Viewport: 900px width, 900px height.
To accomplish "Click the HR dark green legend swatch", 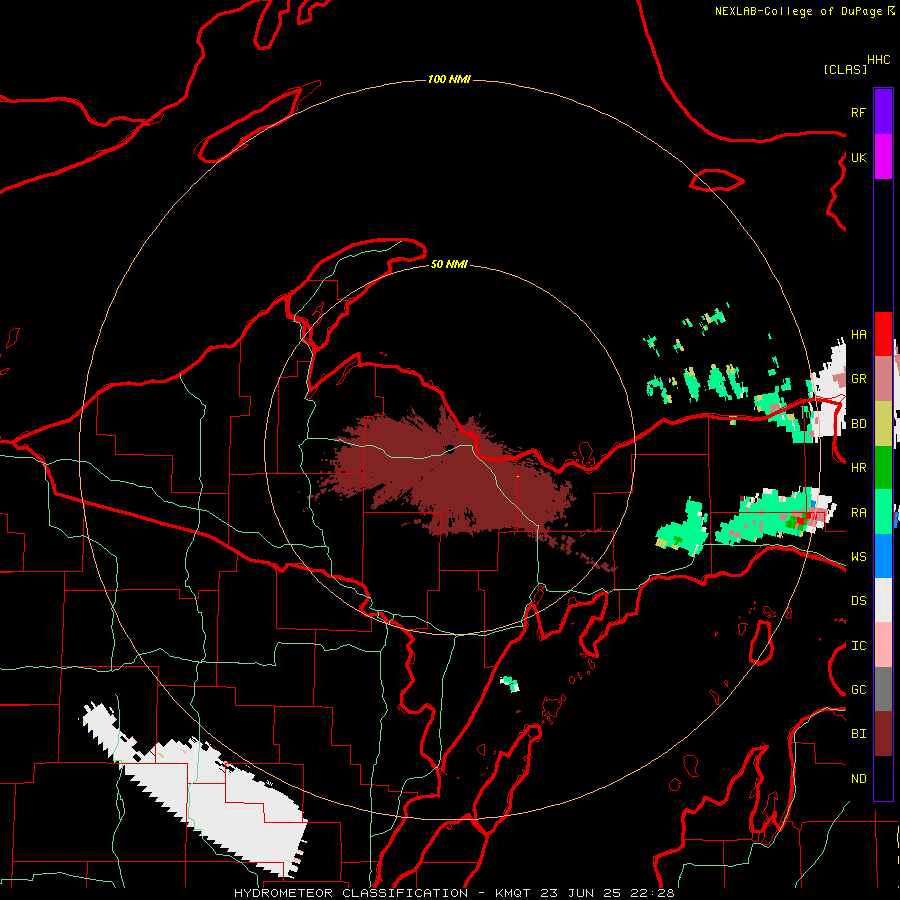I will 883,468.
